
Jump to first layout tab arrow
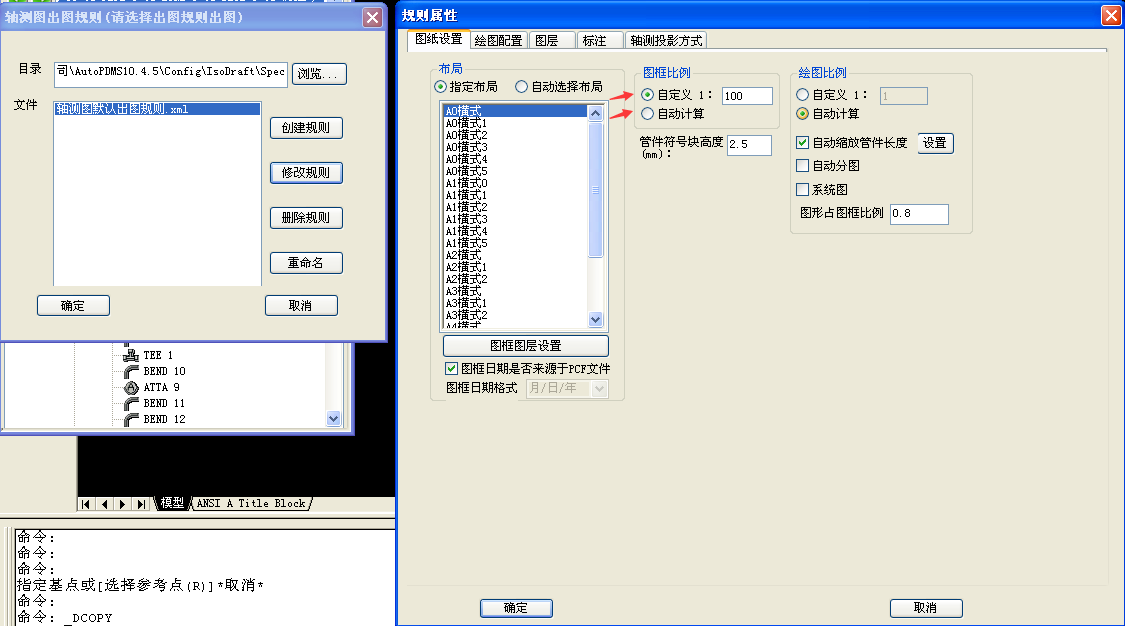coord(86,504)
